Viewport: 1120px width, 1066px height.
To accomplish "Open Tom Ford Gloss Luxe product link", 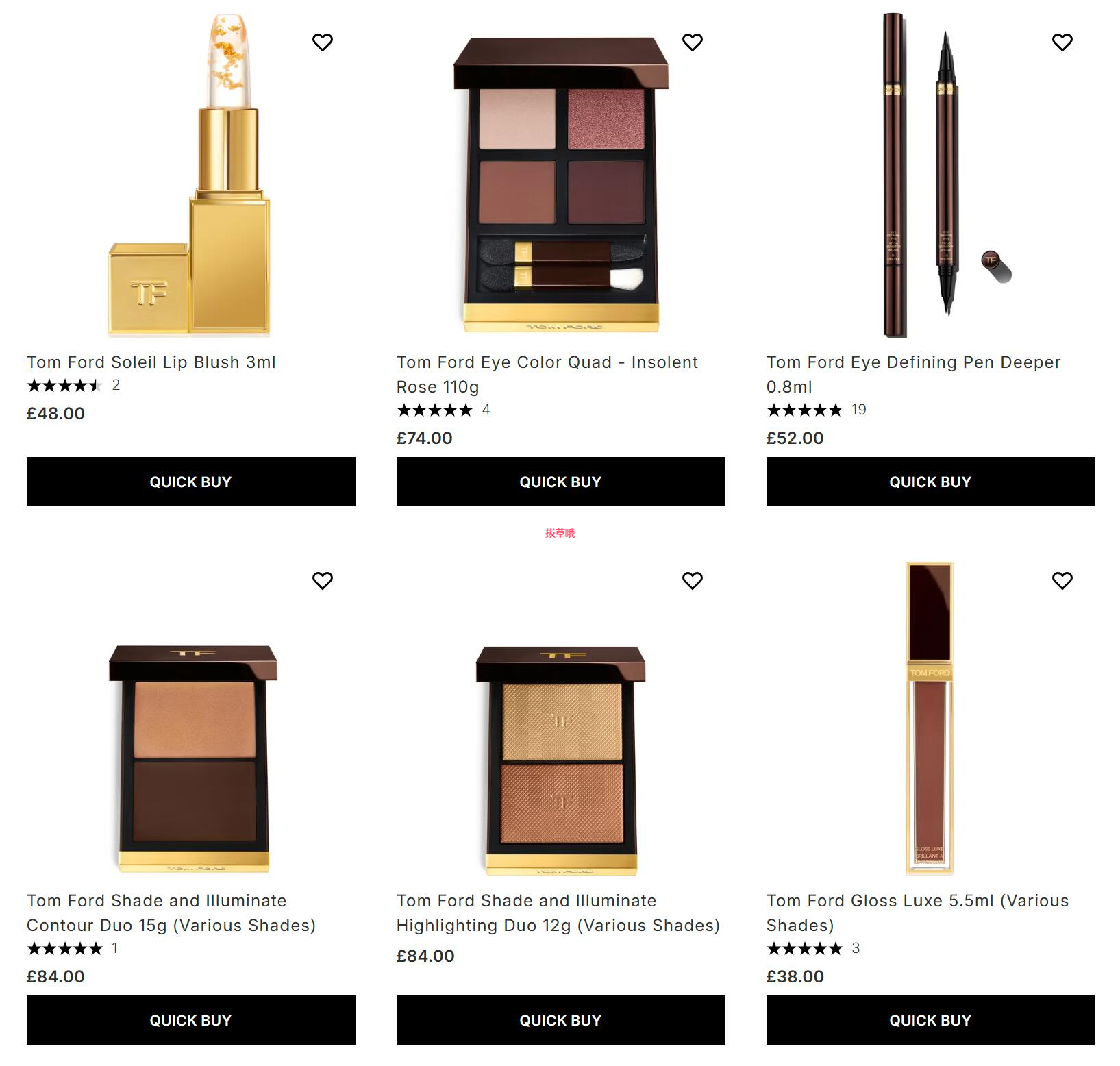I will click(918, 913).
